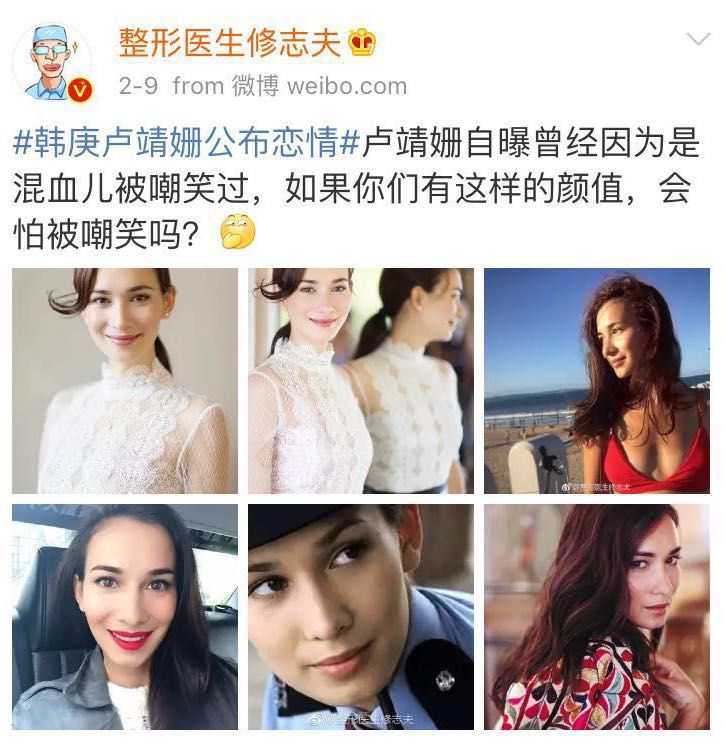Screen dimensions: 726x743
Task: Open the photo with mirror reflection
Action: pyautogui.click(x=361, y=381)
